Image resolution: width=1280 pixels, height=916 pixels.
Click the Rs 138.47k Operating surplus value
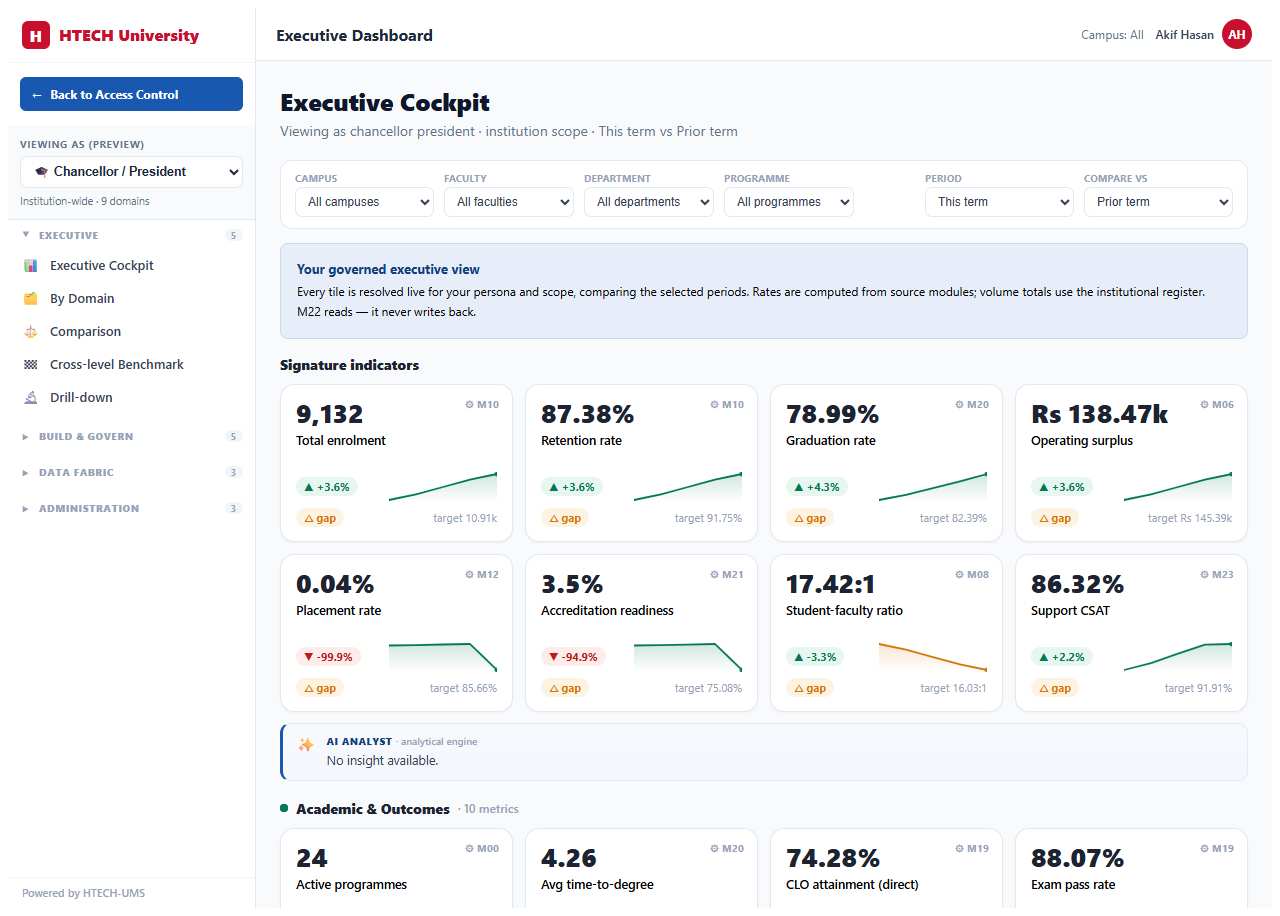(x=1098, y=414)
